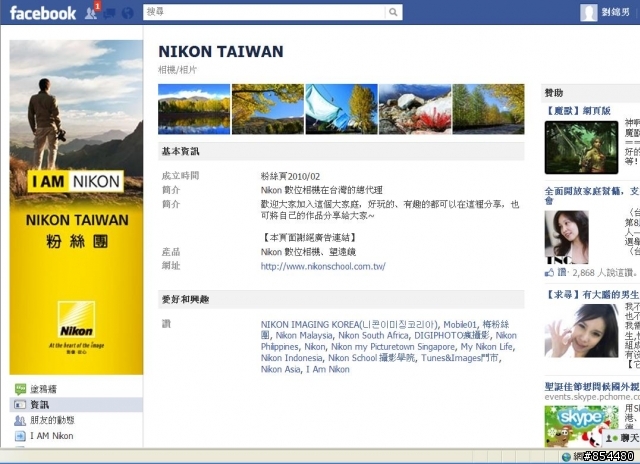Click the thumbs-up like icon under ad
The height and width of the screenshot is (464, 640).
tap(549, 272)
